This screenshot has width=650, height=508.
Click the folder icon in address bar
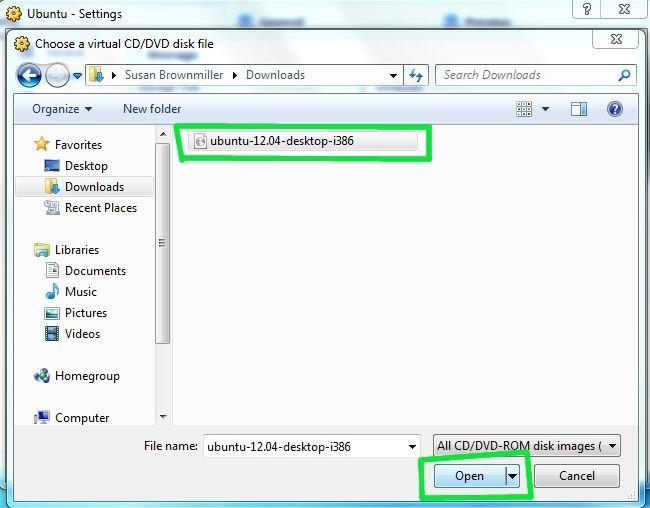click(x=97, y=75)
